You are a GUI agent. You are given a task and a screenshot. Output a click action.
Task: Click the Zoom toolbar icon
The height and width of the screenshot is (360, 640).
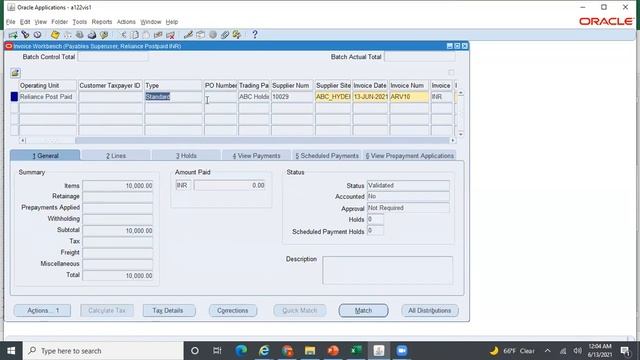[200, 35]
